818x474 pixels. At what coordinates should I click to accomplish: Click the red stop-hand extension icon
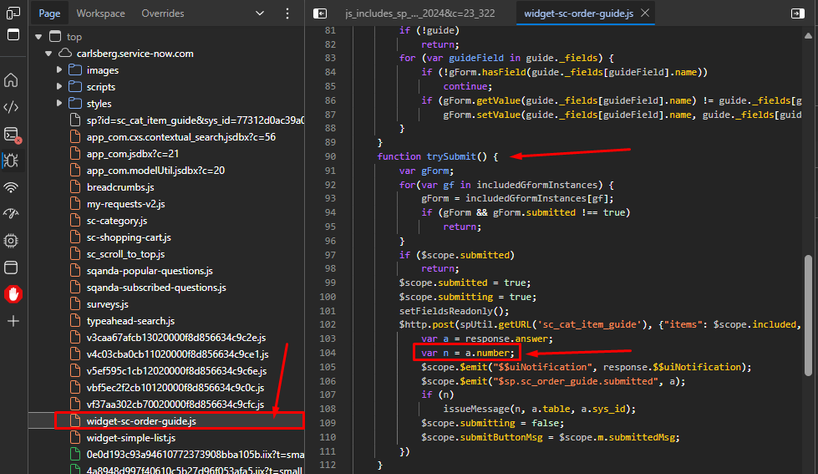click(13, 294)
